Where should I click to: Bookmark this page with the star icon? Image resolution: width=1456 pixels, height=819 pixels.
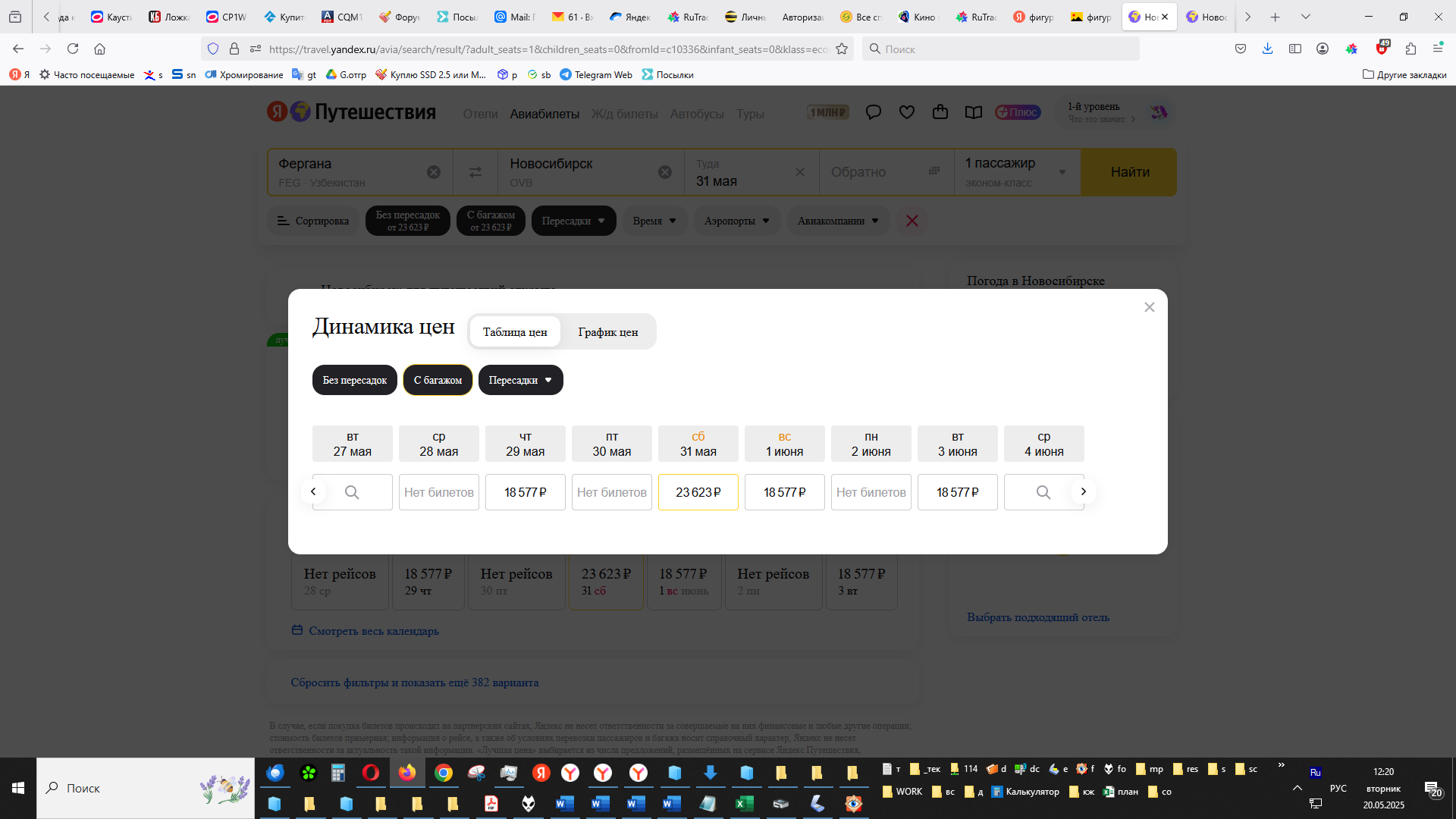[841, 49]
